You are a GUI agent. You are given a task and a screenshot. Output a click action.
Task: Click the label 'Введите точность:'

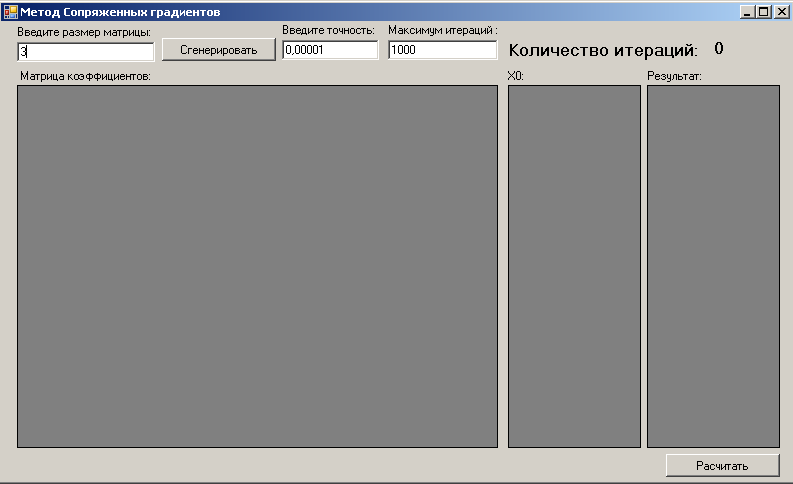(x=328, y=30)
